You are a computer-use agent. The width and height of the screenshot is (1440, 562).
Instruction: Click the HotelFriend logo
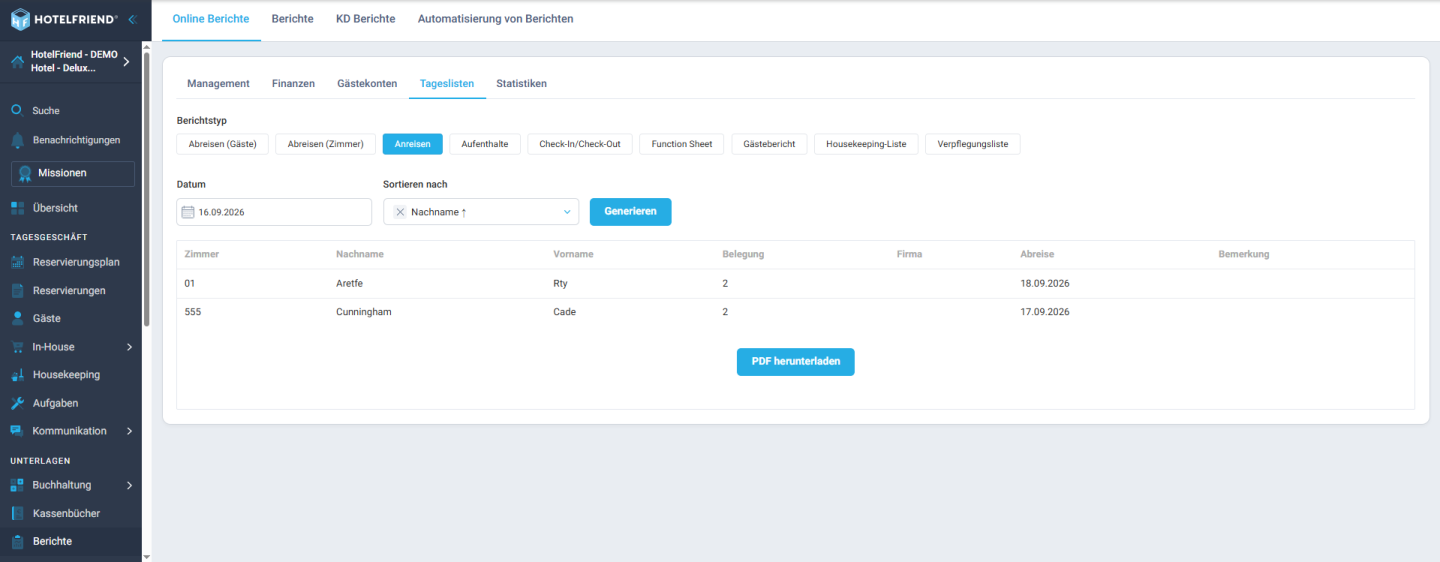pos(64,19)
